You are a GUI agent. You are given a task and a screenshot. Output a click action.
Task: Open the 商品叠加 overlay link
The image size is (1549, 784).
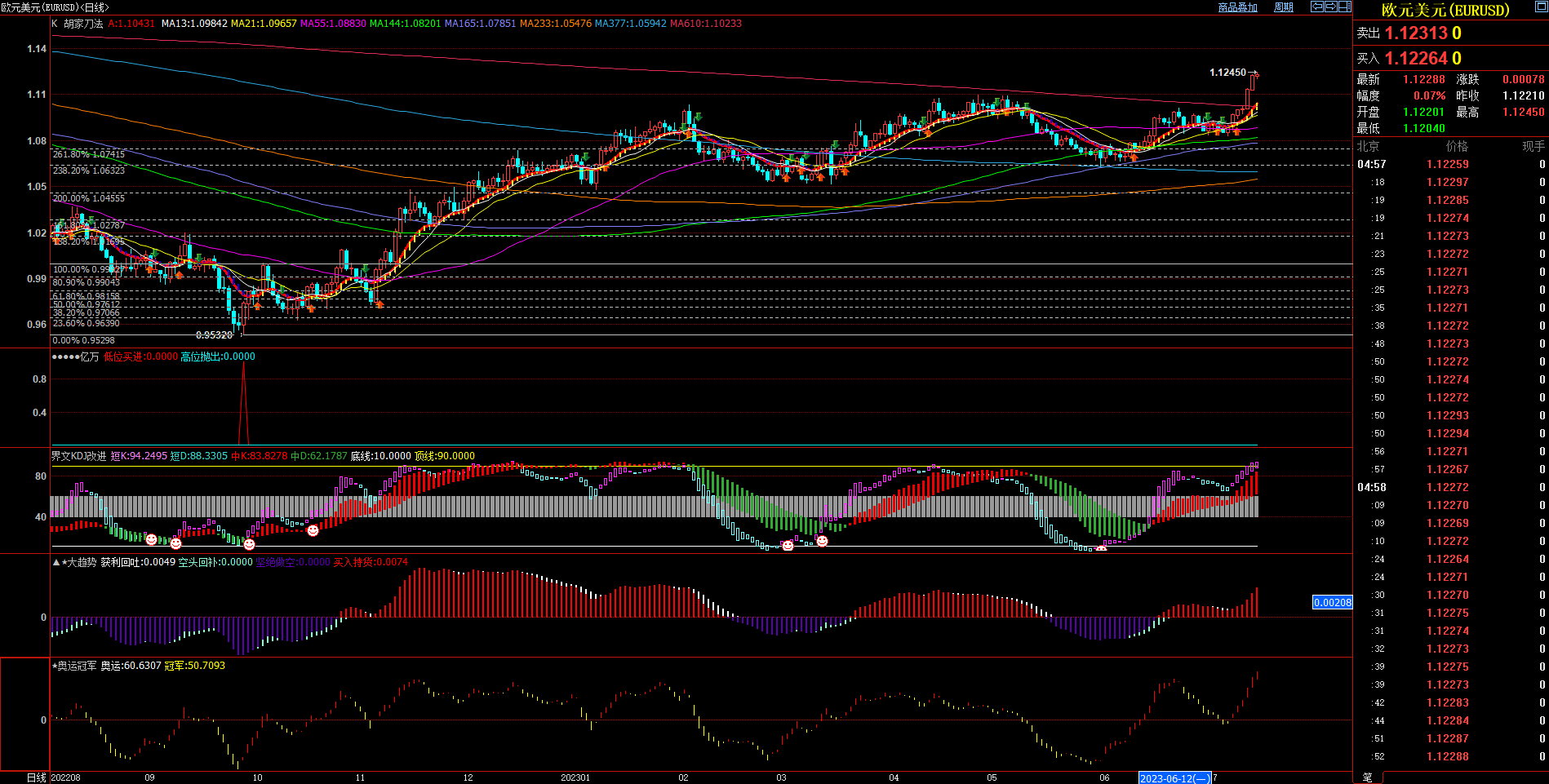(1237, 7)
